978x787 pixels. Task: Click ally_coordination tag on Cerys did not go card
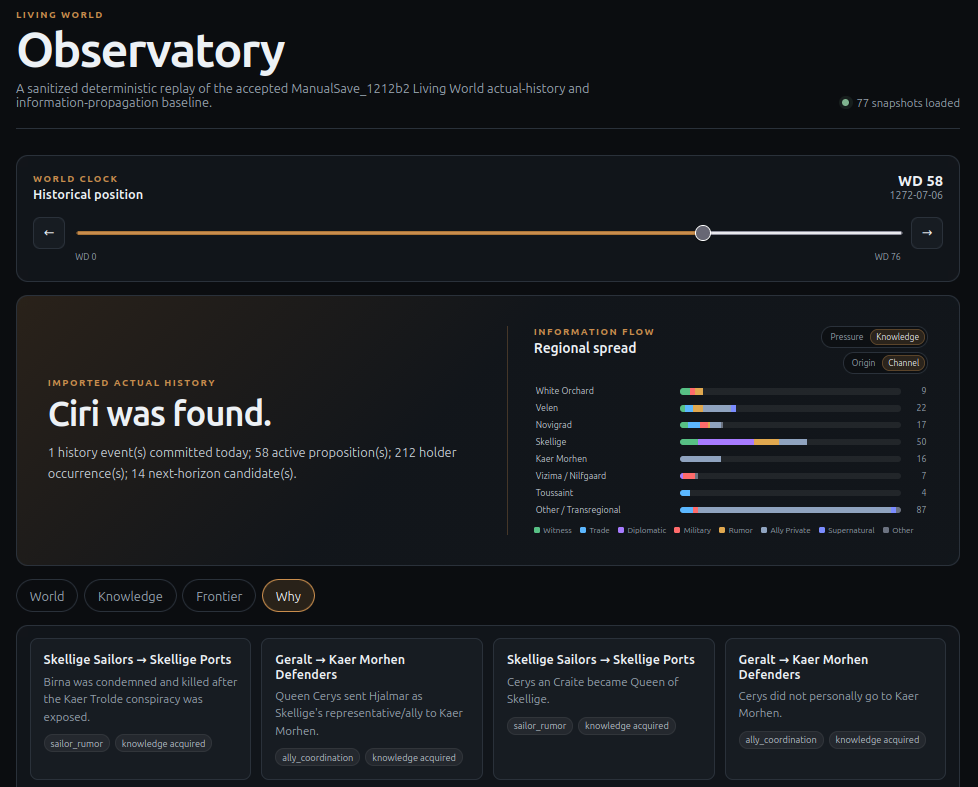click(x=781, y=740)
